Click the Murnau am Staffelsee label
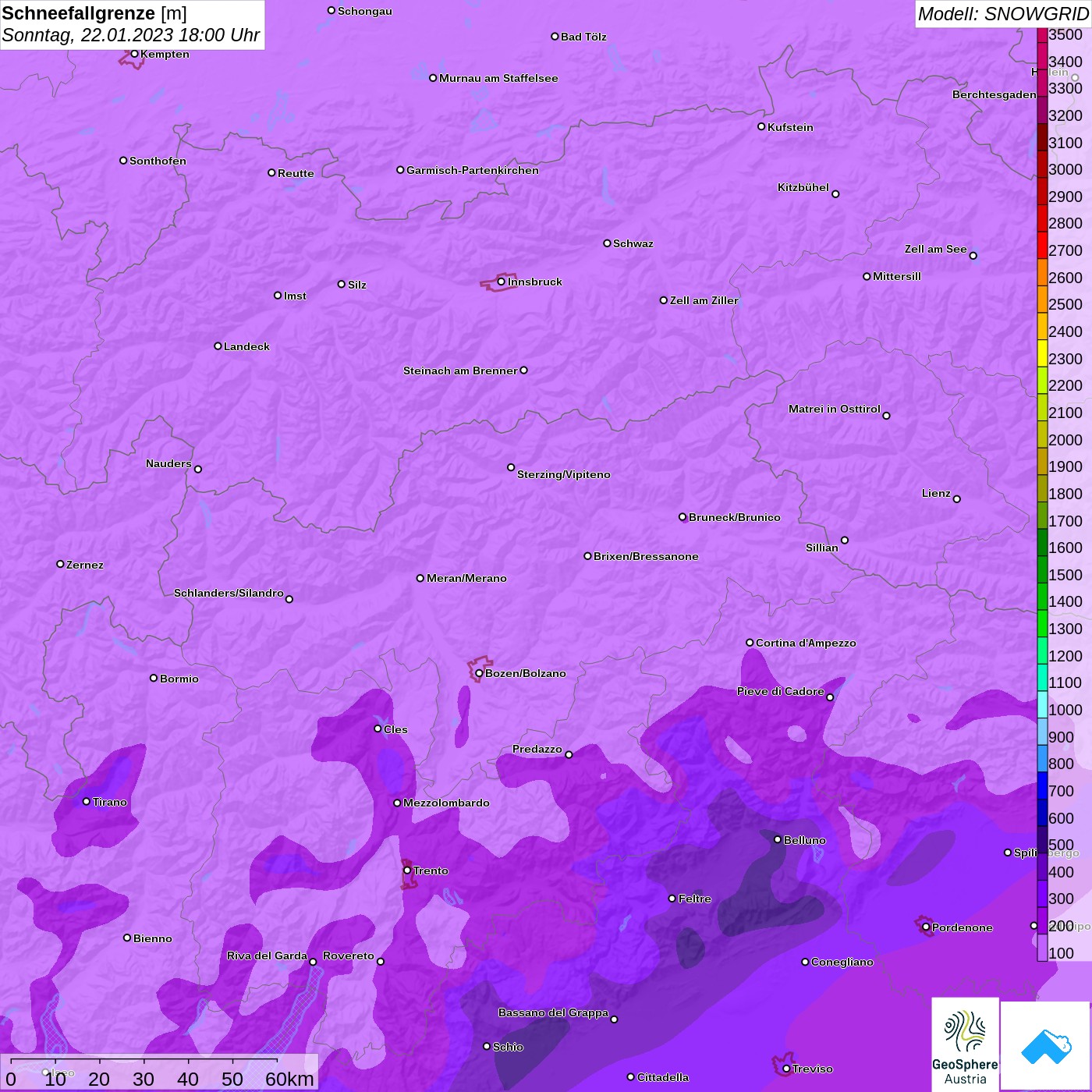1092x1092 pixels. (498, 78)
